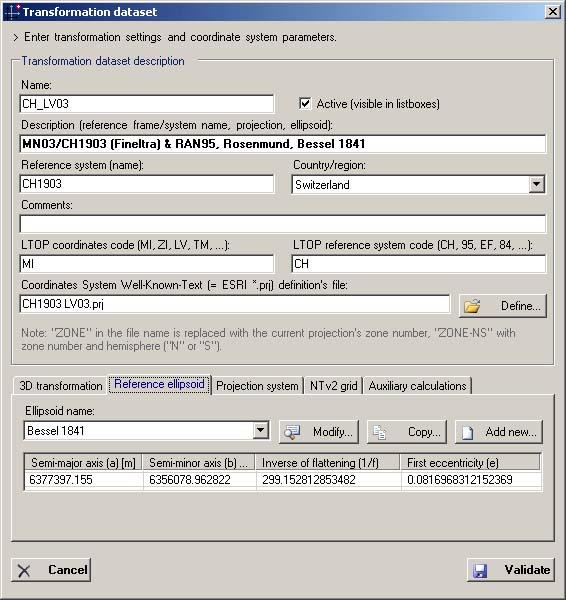Image resolution: width=566 pixels, height=600 pixels.
Task: Click the X icon on Cancel button
Action: pos(24,571)
